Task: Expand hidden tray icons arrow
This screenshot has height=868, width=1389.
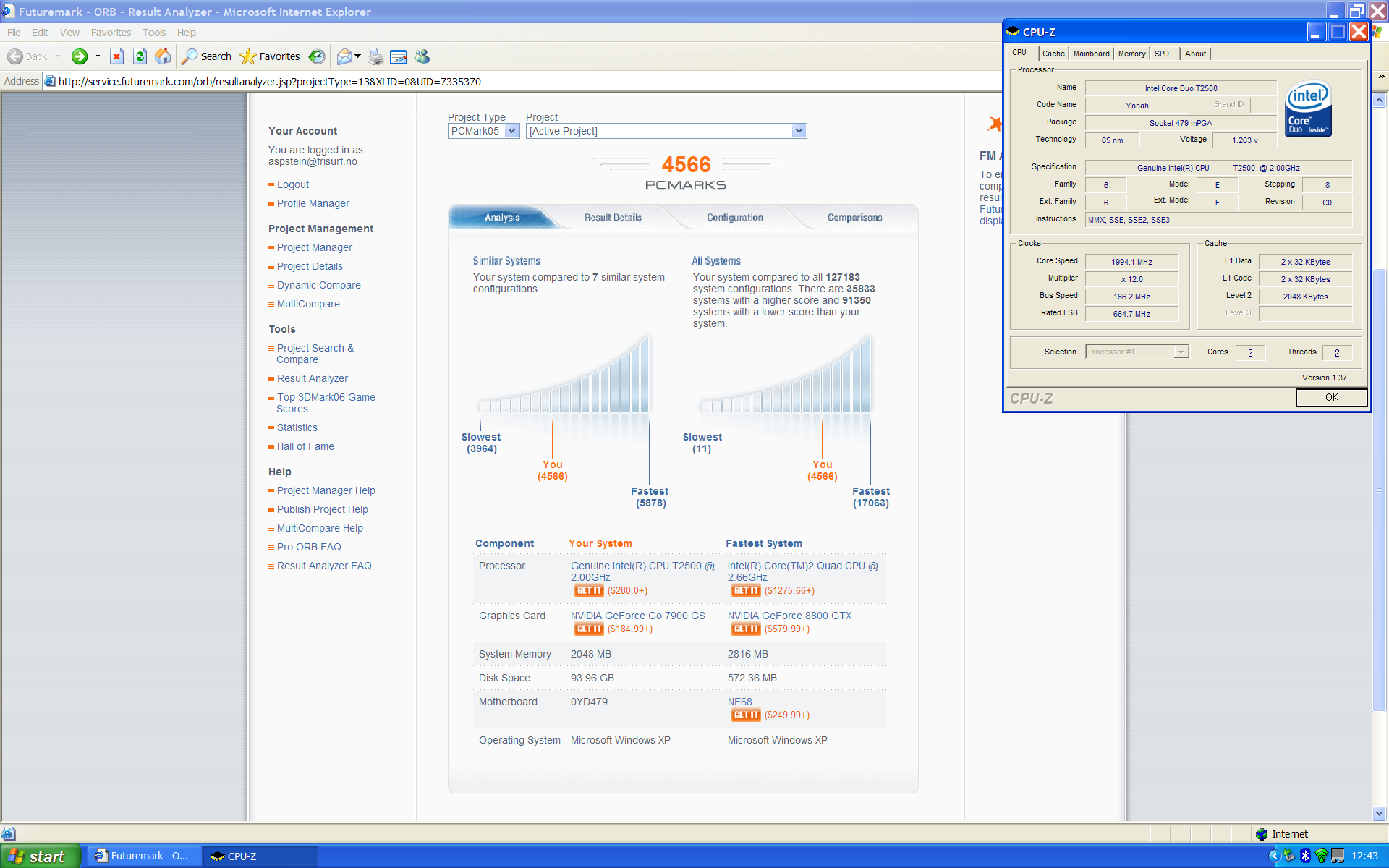Action: click(1274, 856)
